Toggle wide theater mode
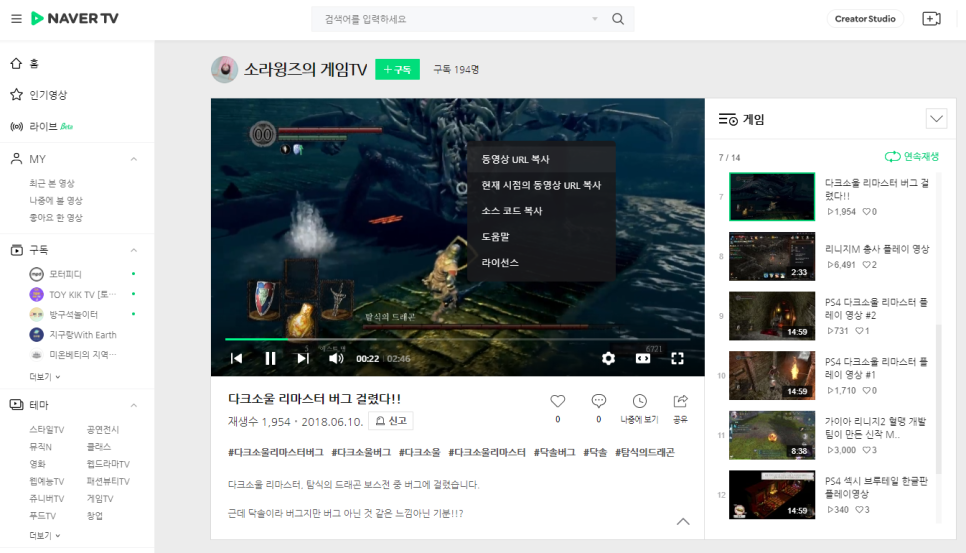This screenshot has height=553, width=966. (x=643, y=358)
